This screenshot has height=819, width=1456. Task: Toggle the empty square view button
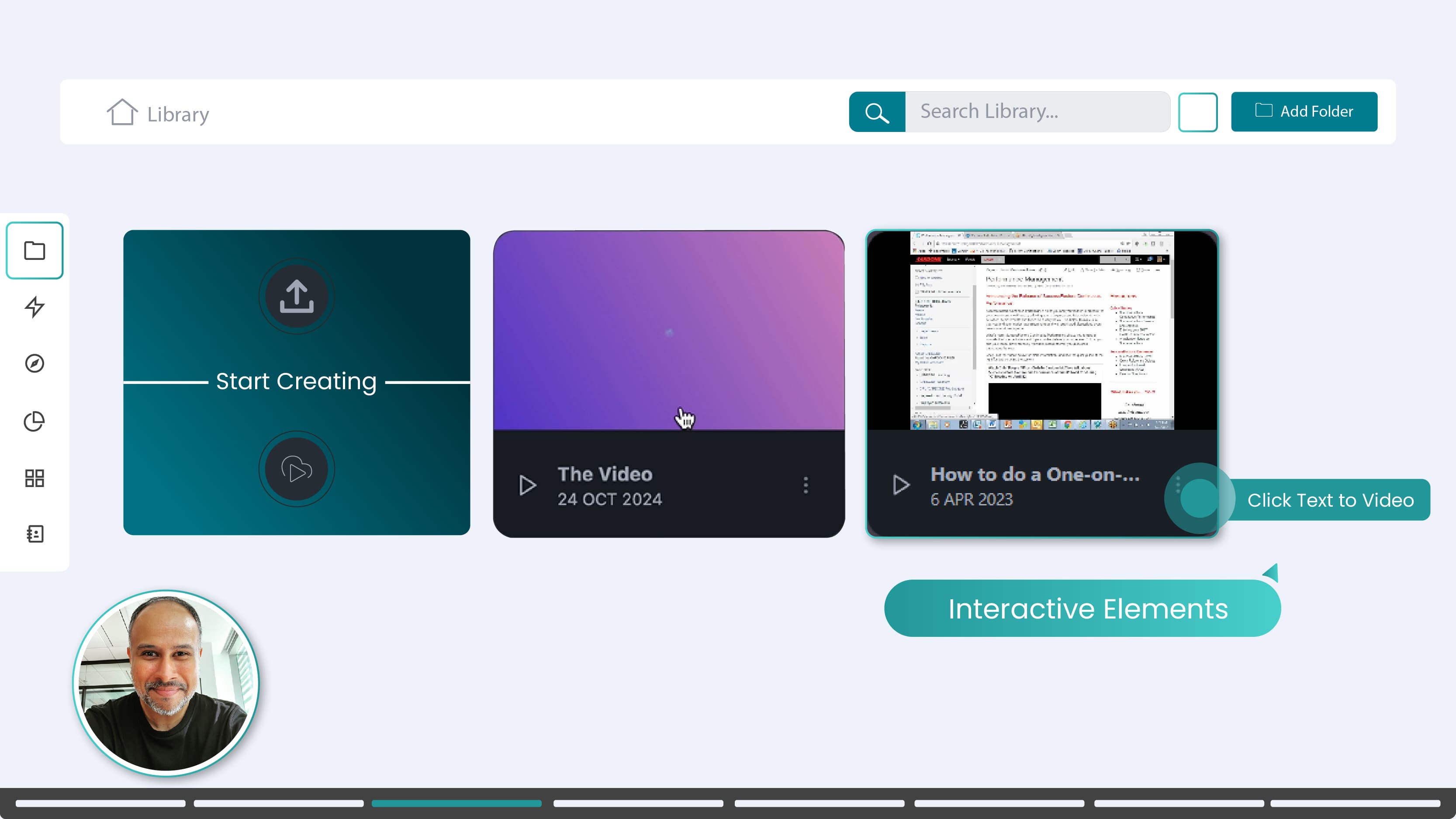1198,112
